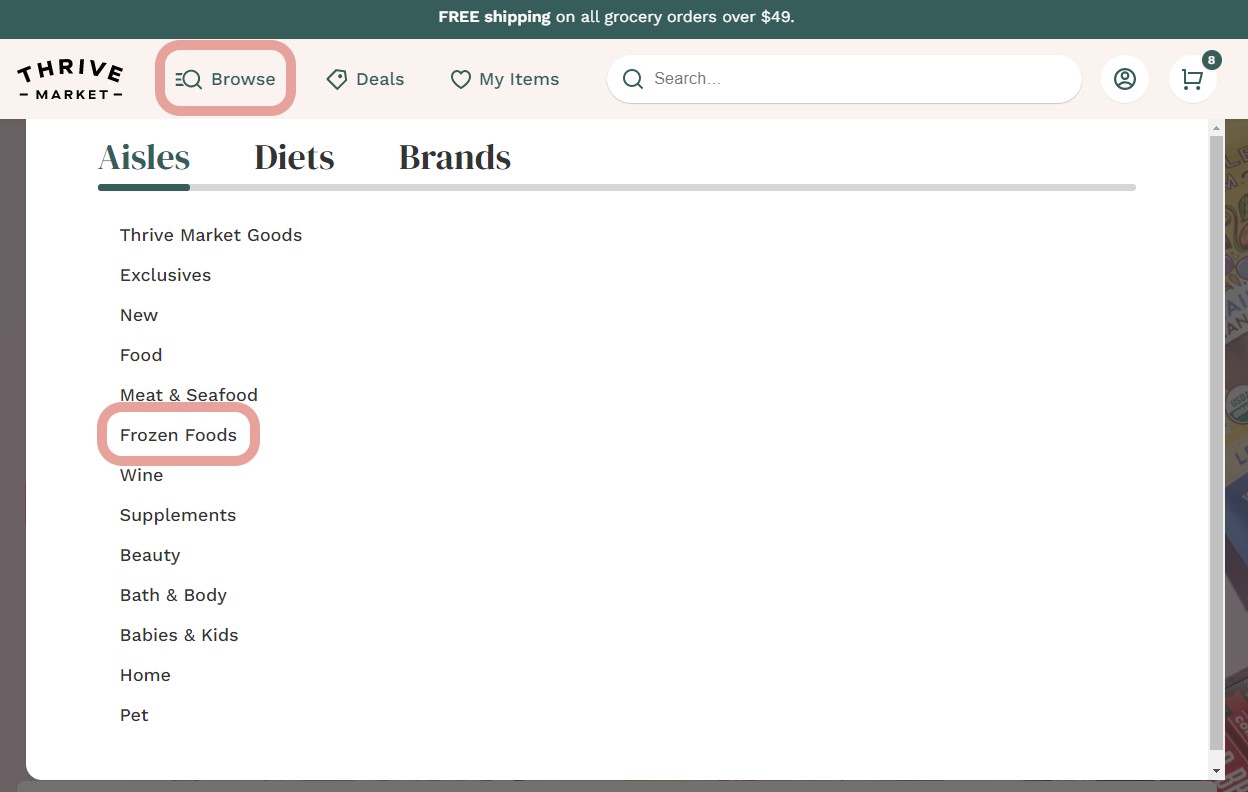Click the My Items heart icon
The image size is (1248, 792).
click(460, 79)
